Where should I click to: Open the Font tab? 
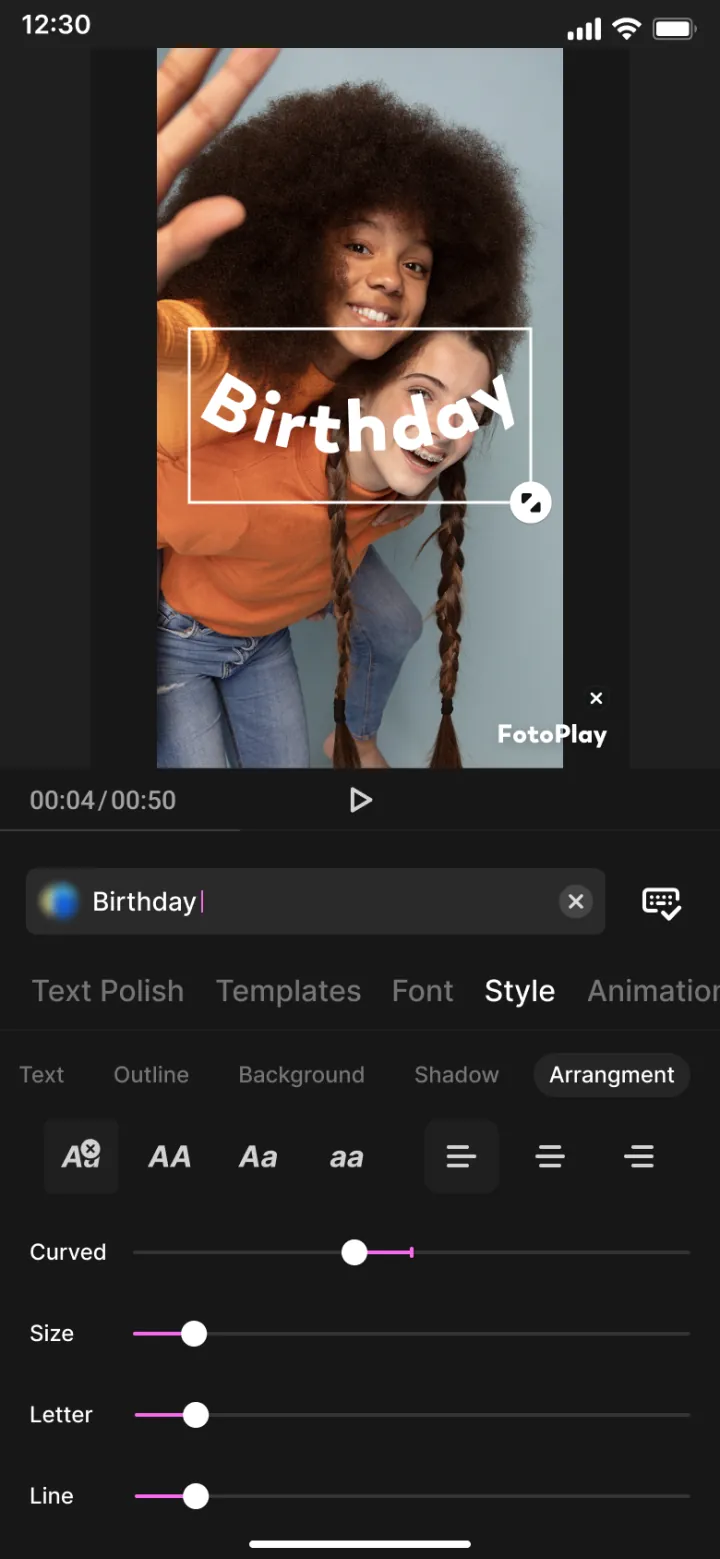point(422,991)
